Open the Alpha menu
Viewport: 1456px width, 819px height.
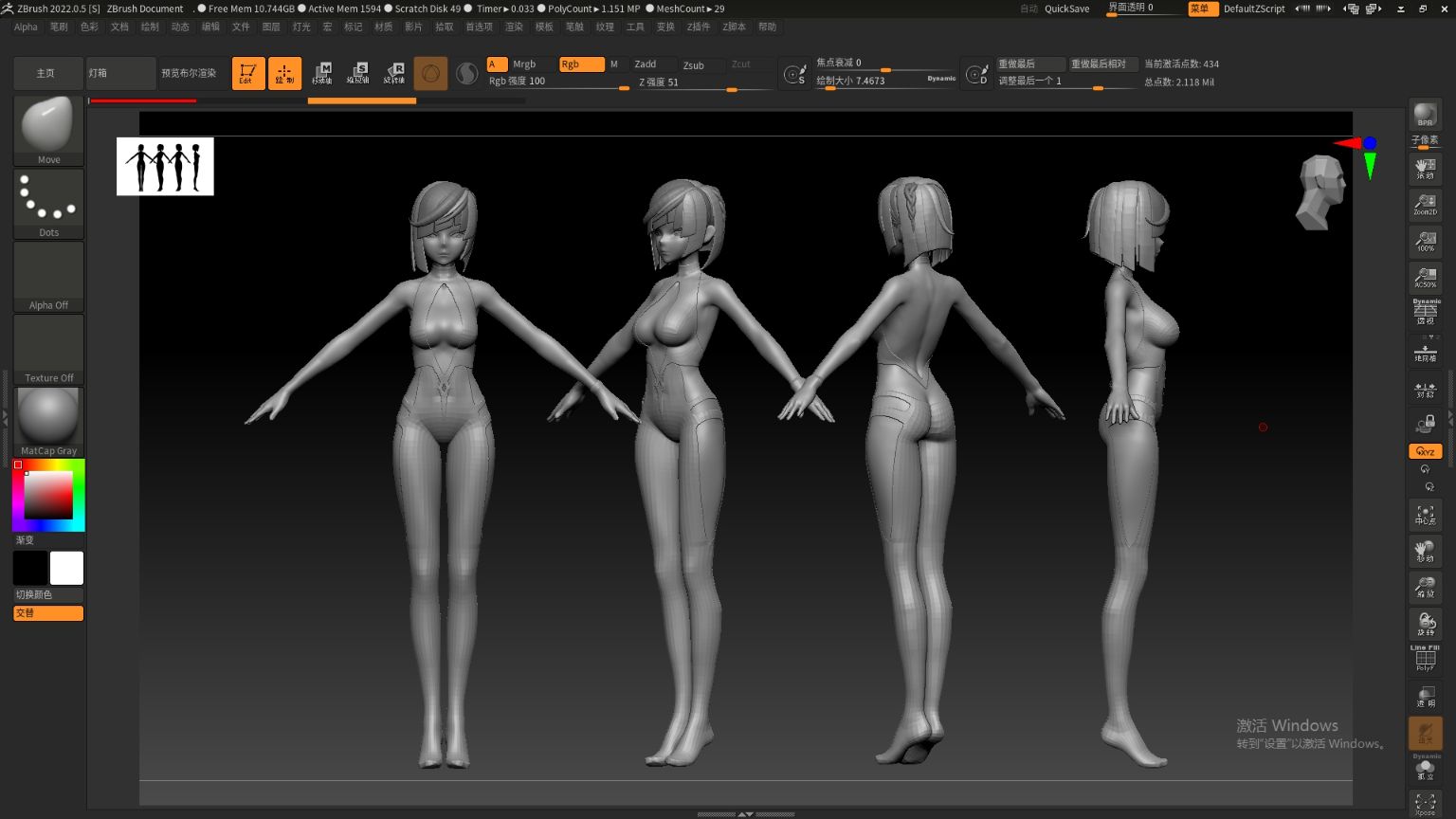pos(26,27)
